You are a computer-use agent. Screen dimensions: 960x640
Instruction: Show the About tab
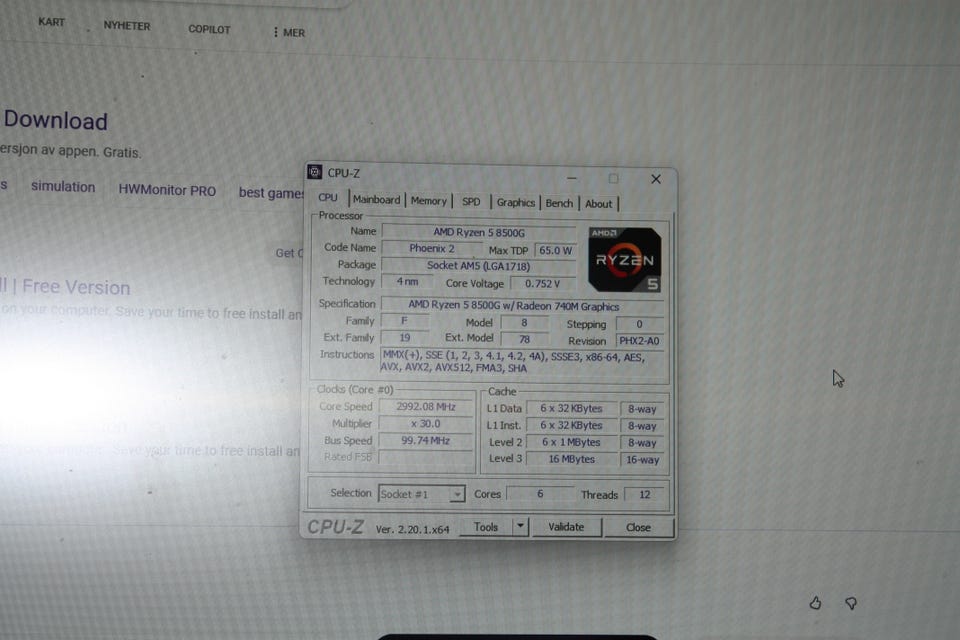tap(598, 204)
